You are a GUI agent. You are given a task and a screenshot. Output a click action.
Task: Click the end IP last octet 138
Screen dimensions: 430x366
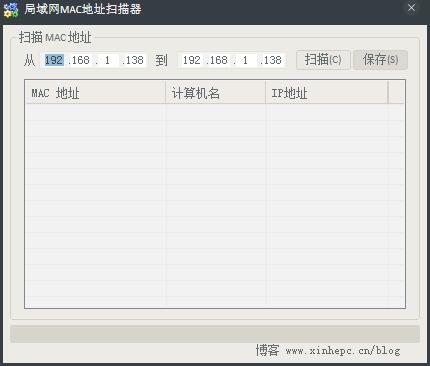point(273,60)
